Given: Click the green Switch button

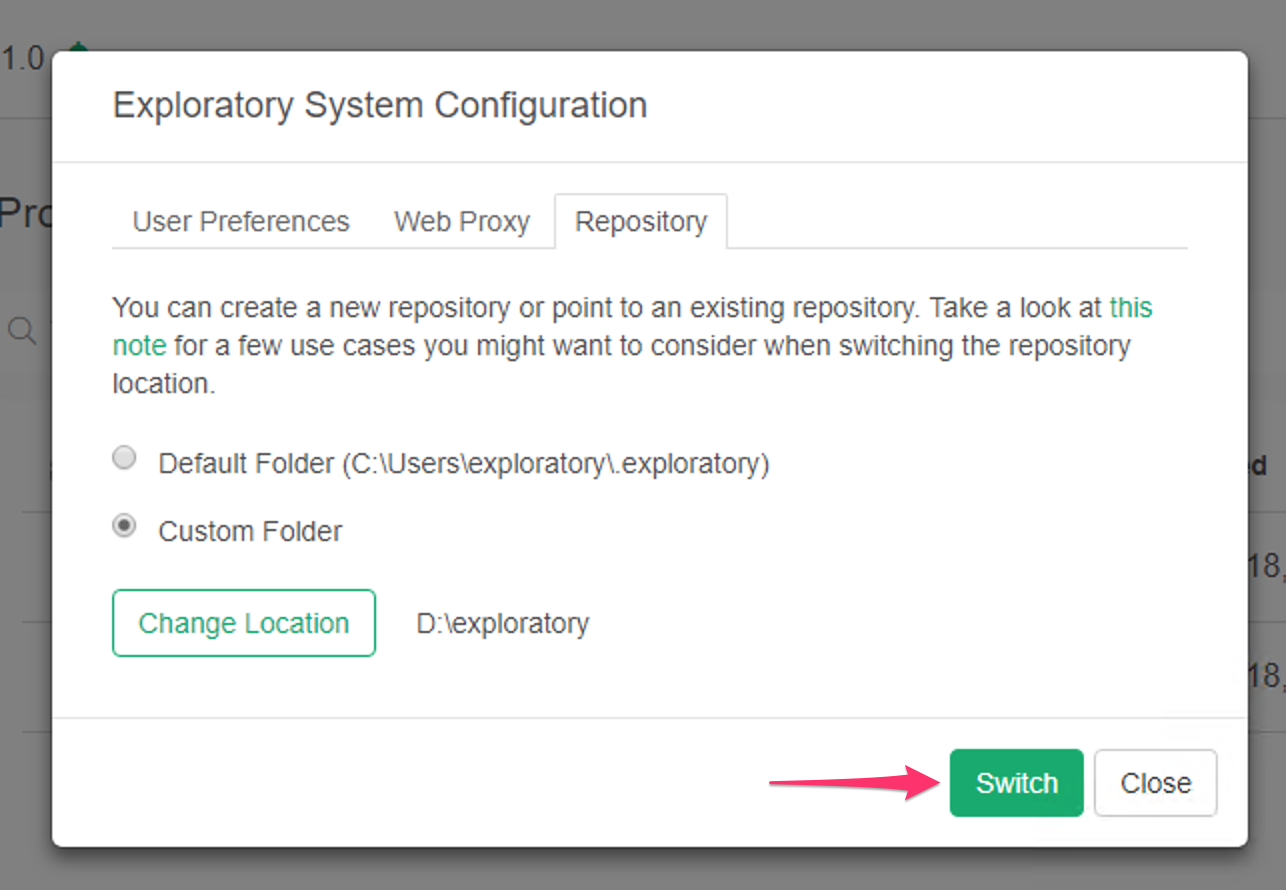Looking at the screenshot, I should [x=1017, y=783].
